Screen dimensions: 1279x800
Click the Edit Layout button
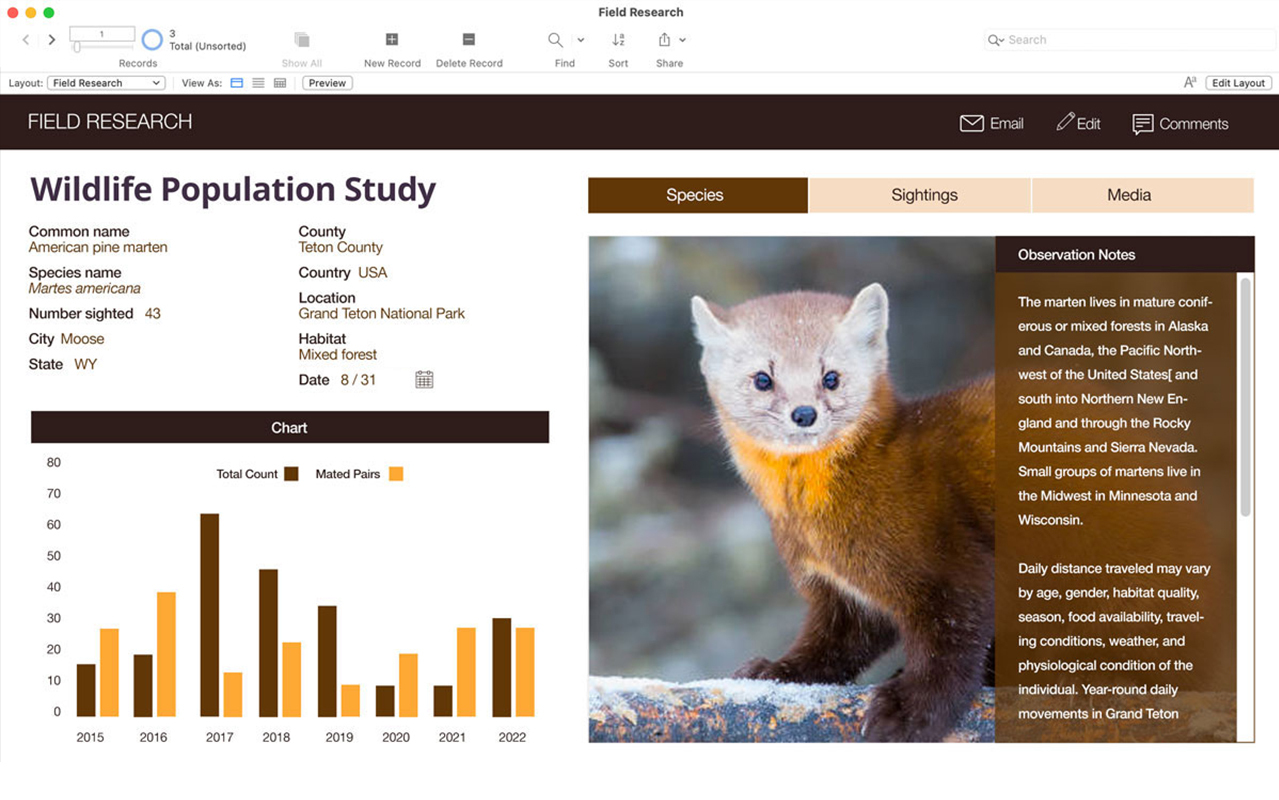1238,83
